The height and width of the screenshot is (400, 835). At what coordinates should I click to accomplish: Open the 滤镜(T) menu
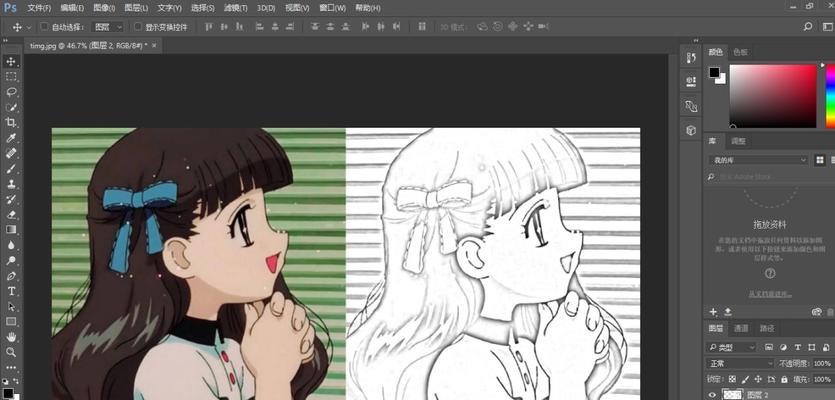pyautogui.click(x=235, y=8)
